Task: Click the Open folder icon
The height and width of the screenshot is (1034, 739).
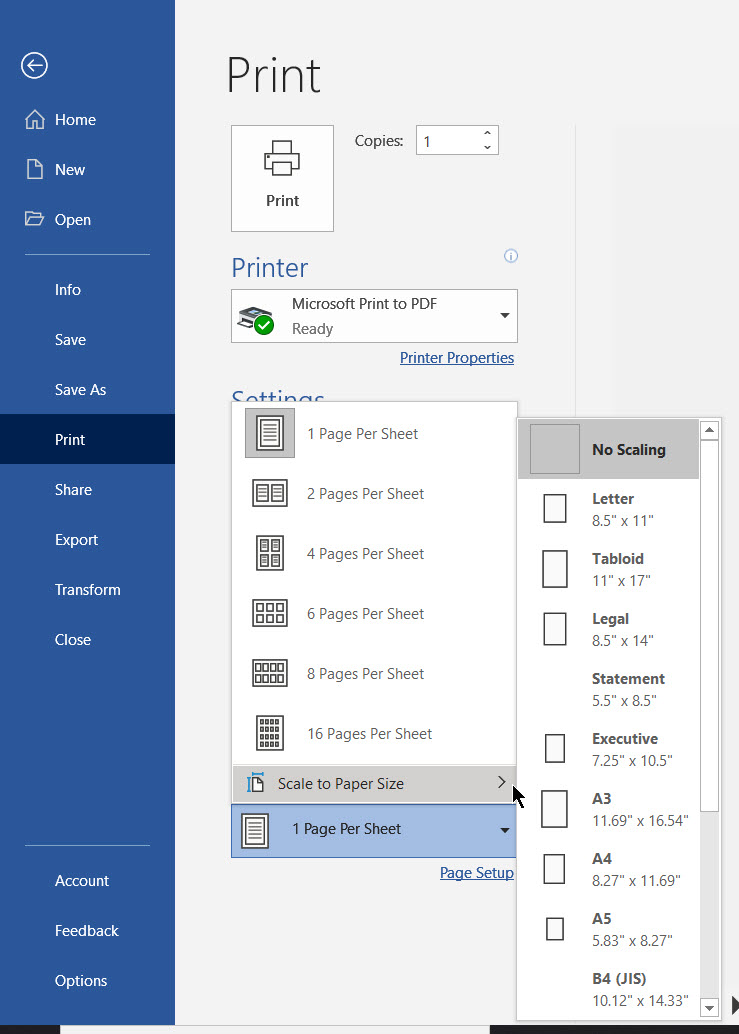Action: point(34,218)
